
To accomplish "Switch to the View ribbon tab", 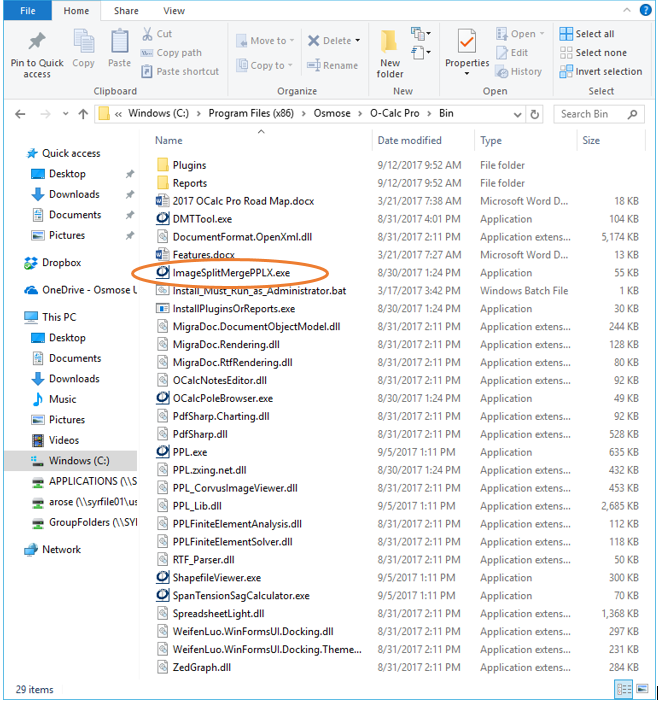I will click(x=174, y=11).
